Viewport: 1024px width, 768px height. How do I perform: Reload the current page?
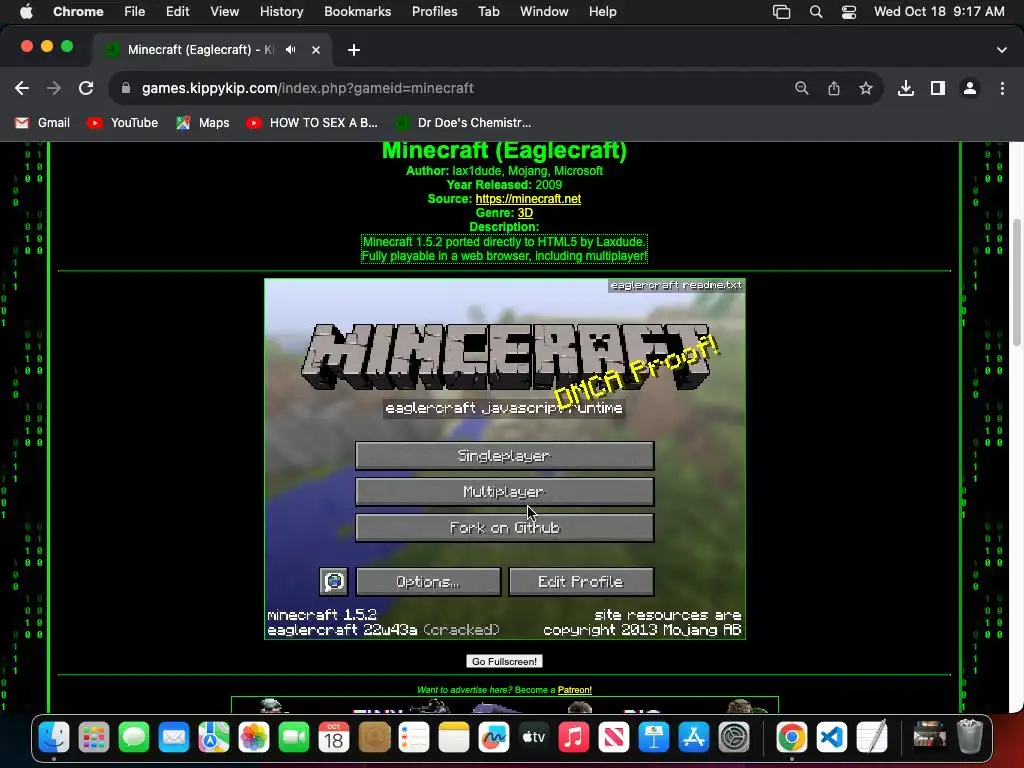(x=86, y=88)
